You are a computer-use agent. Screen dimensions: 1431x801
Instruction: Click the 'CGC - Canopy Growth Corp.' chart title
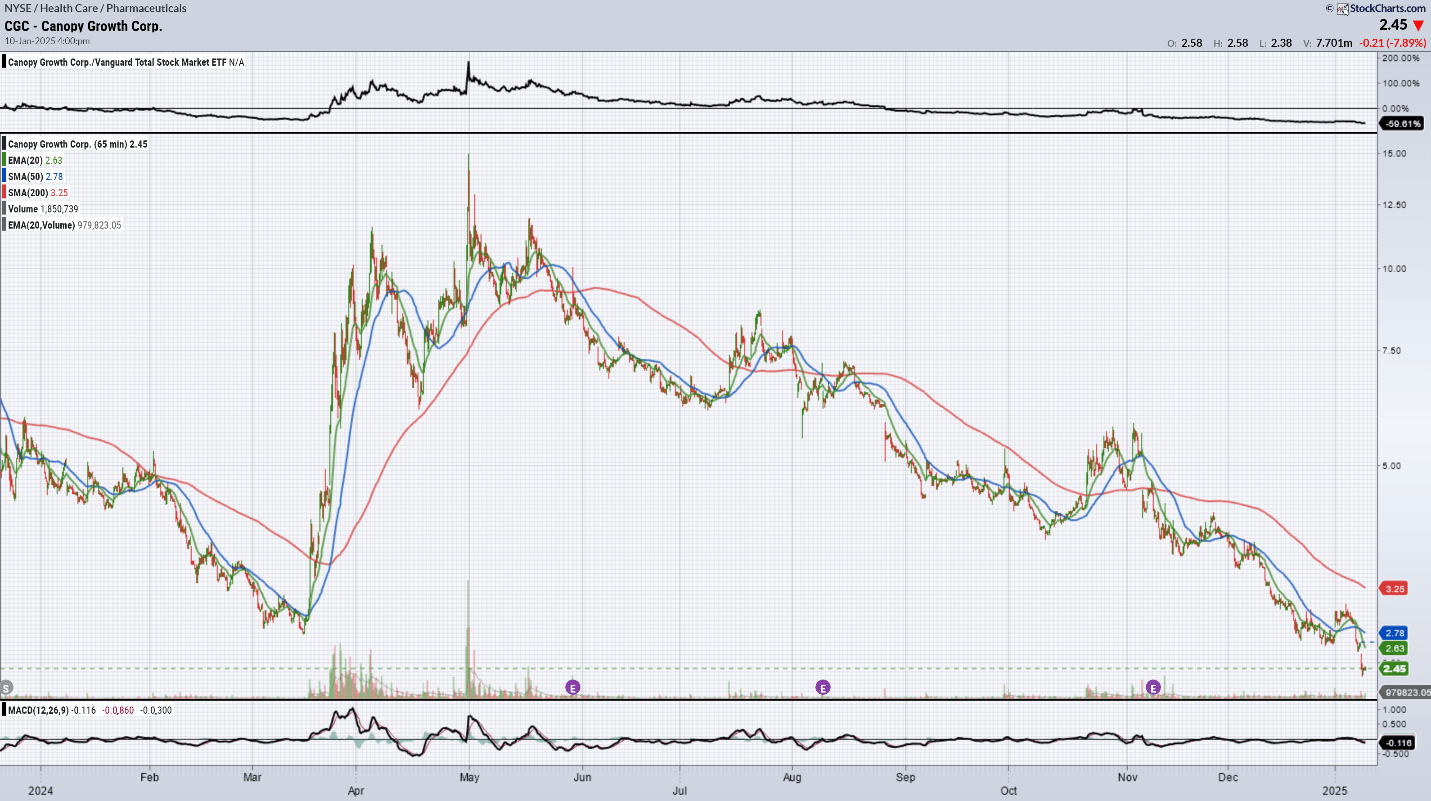tap(83, 25)
